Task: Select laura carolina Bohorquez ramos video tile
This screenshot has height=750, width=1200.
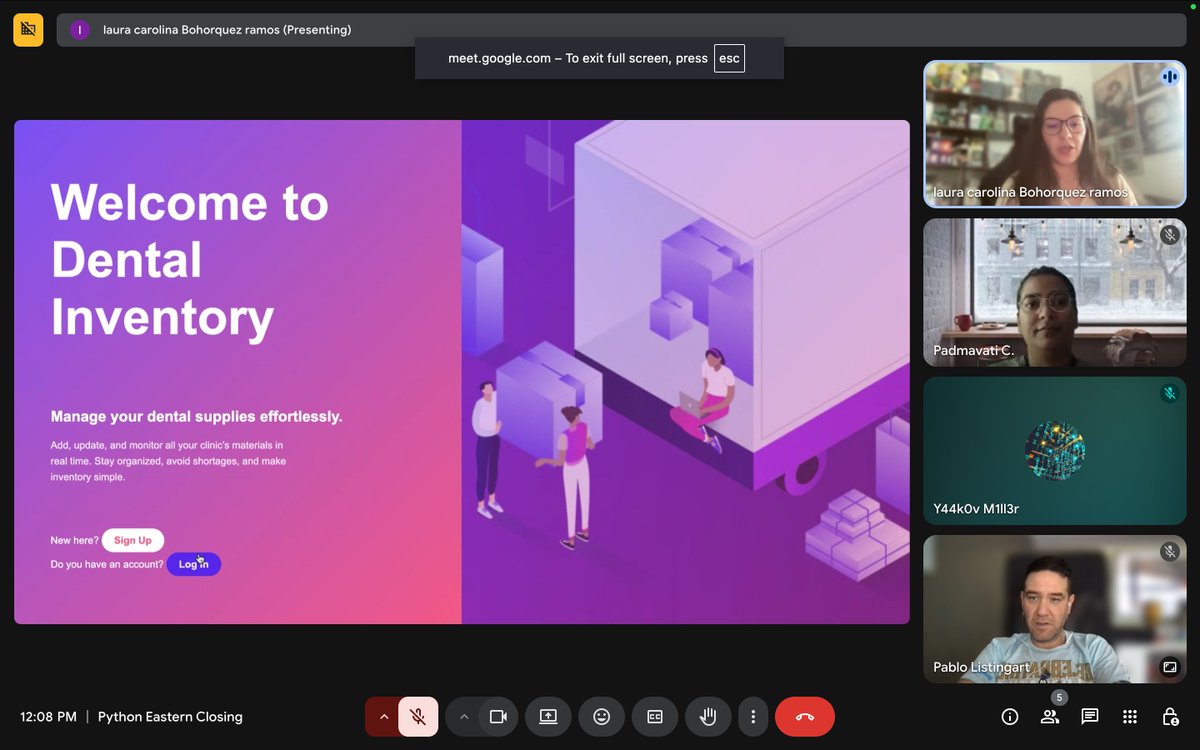Action: pos(1055,134)
